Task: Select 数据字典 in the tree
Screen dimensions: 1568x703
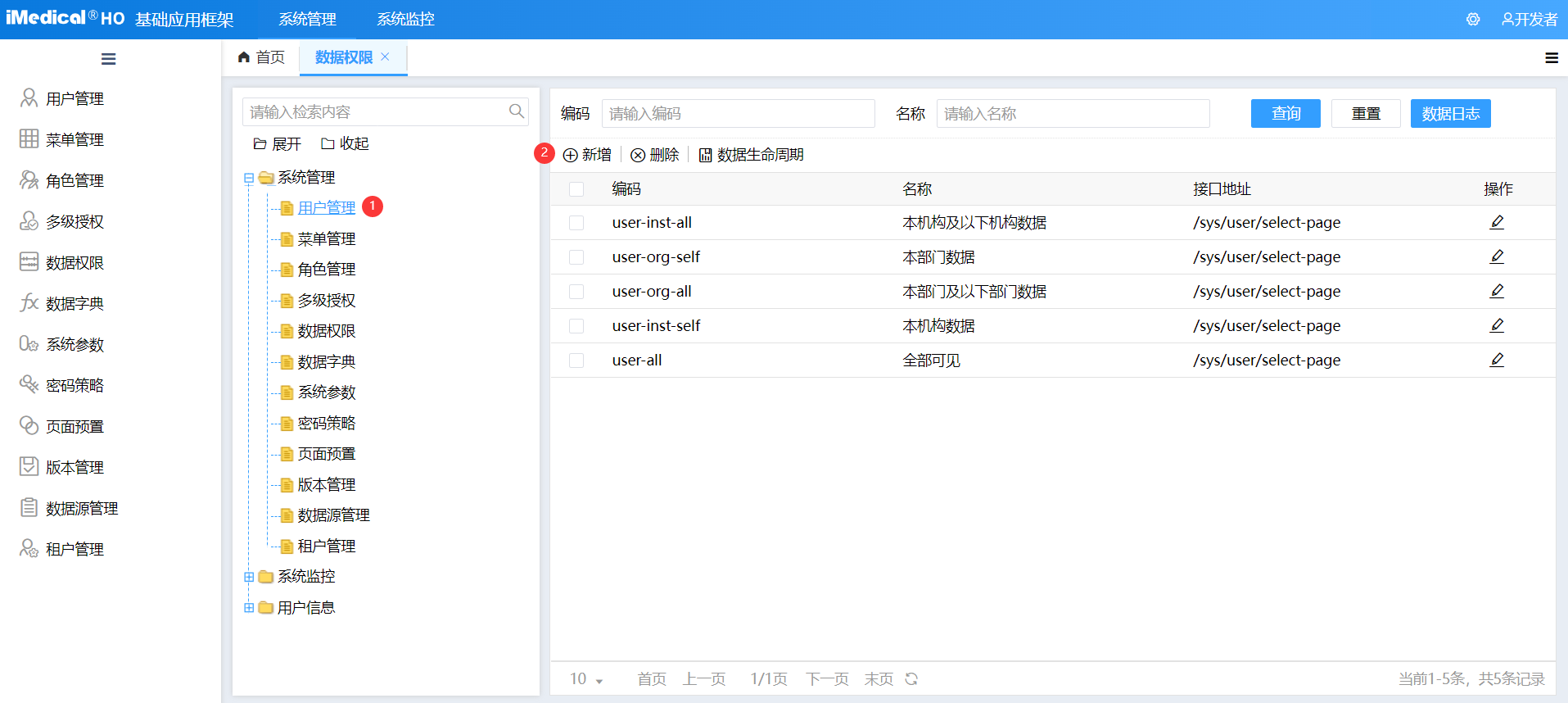Action: 327,362
